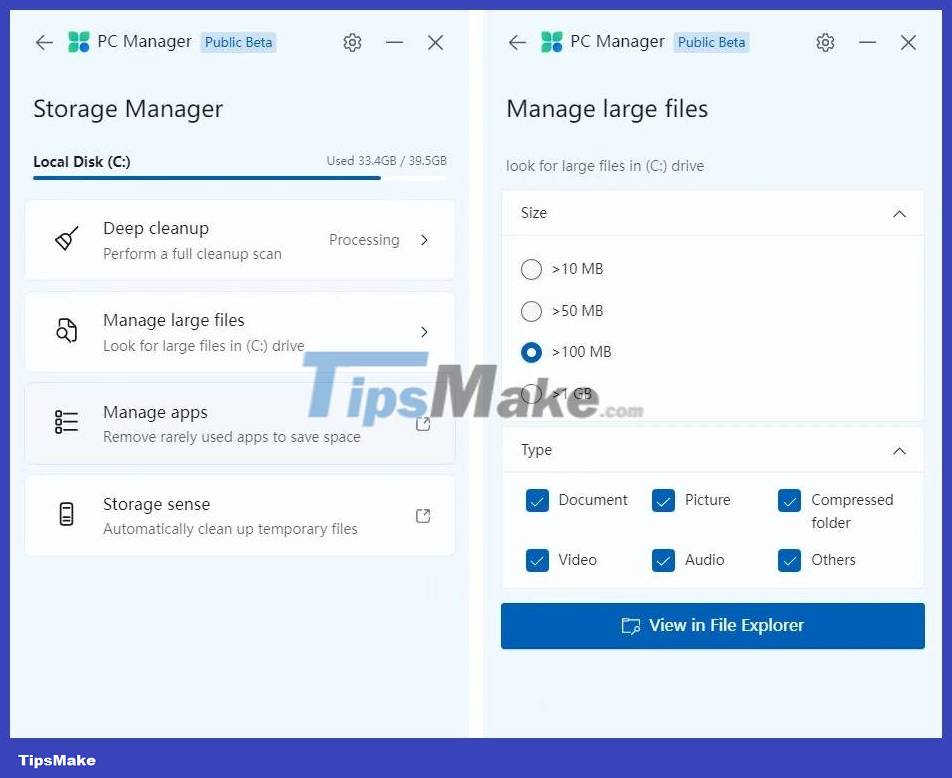Collapse the Size section

pos(898,213)
